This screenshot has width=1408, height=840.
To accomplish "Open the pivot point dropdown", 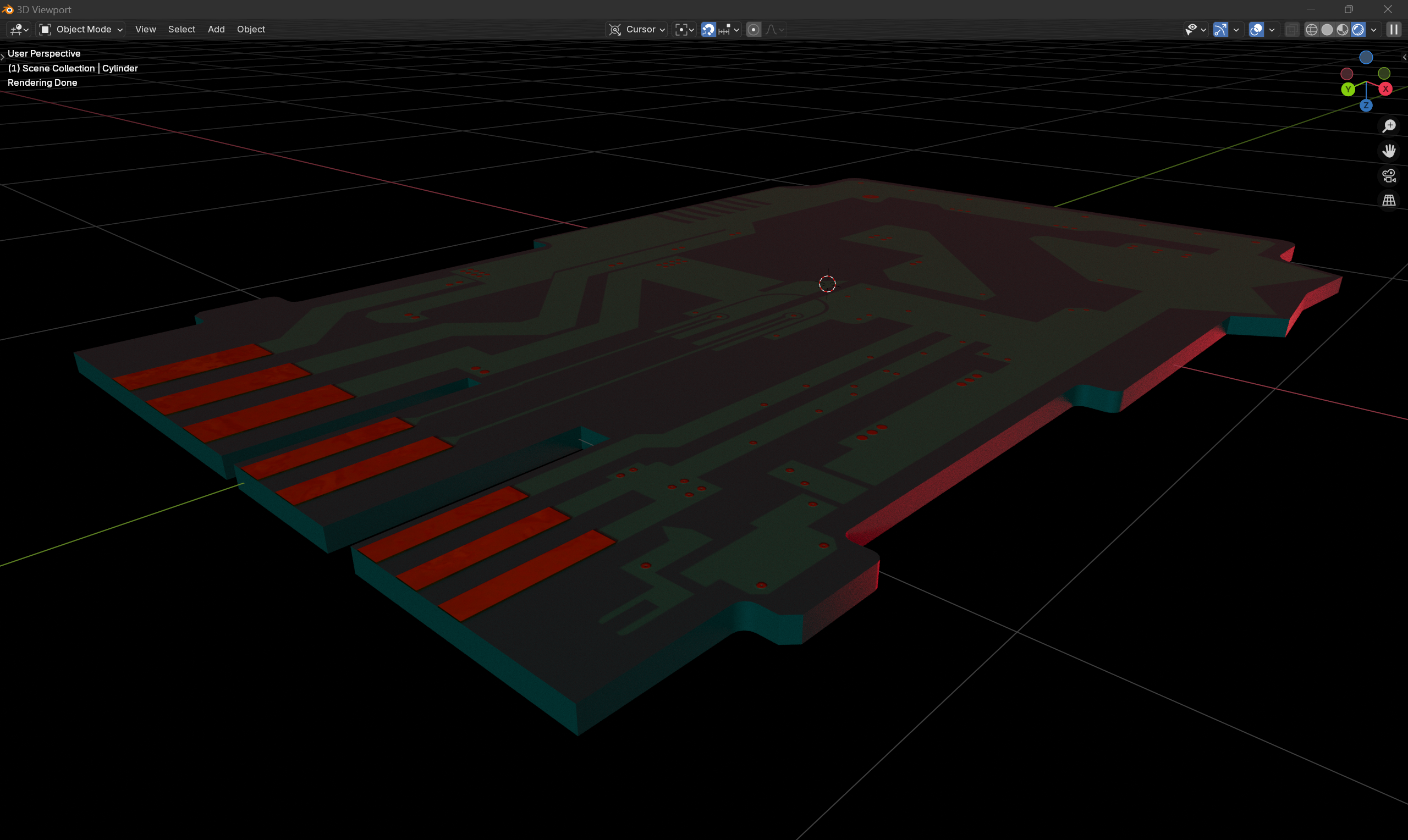I will [684, 30].
